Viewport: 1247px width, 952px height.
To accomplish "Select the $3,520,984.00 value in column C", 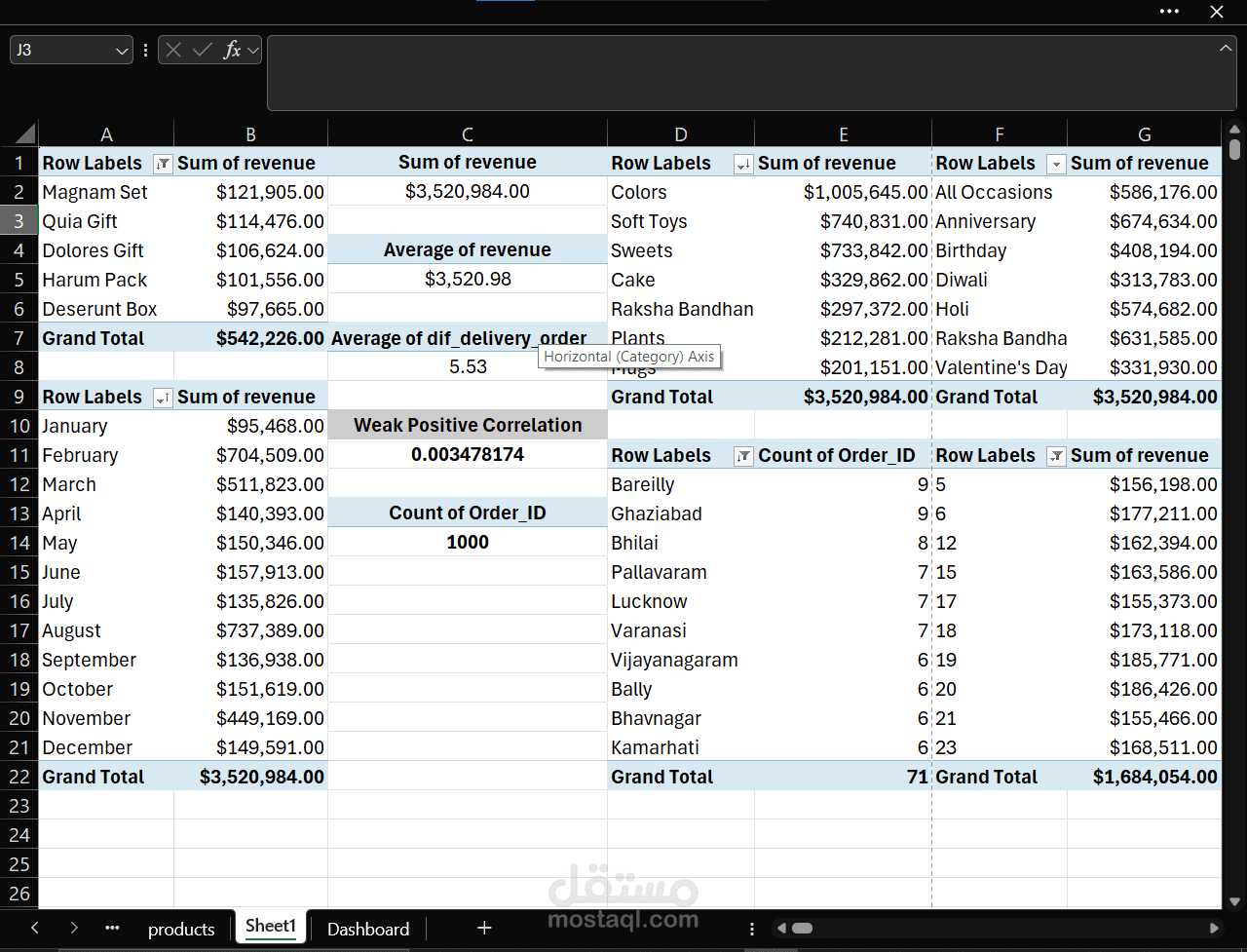I will (x=468, y=191).
